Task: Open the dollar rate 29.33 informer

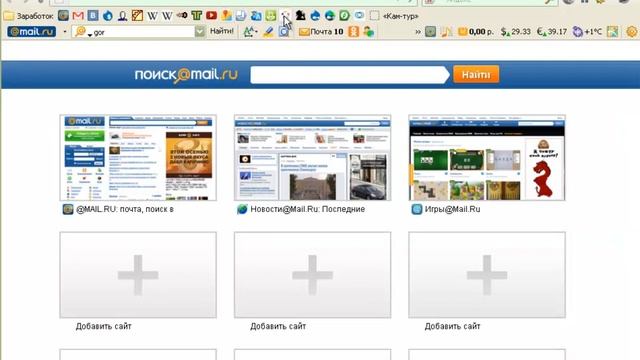Action: tap(516, 32)
